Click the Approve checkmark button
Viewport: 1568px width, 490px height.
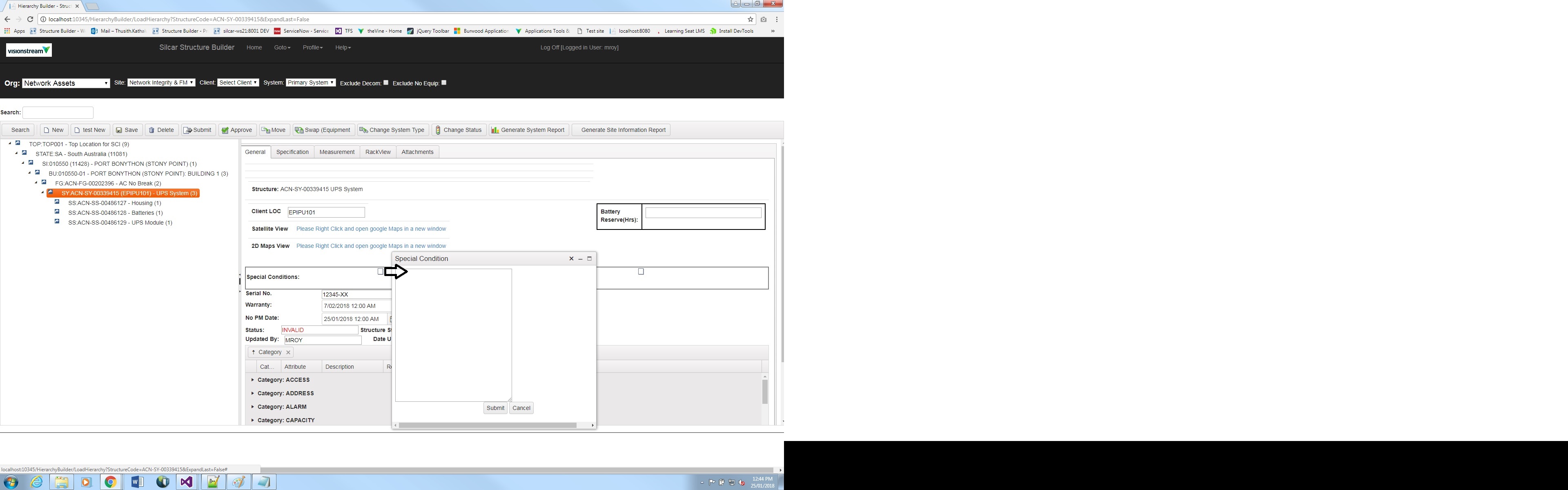click(x=237, y=130)
